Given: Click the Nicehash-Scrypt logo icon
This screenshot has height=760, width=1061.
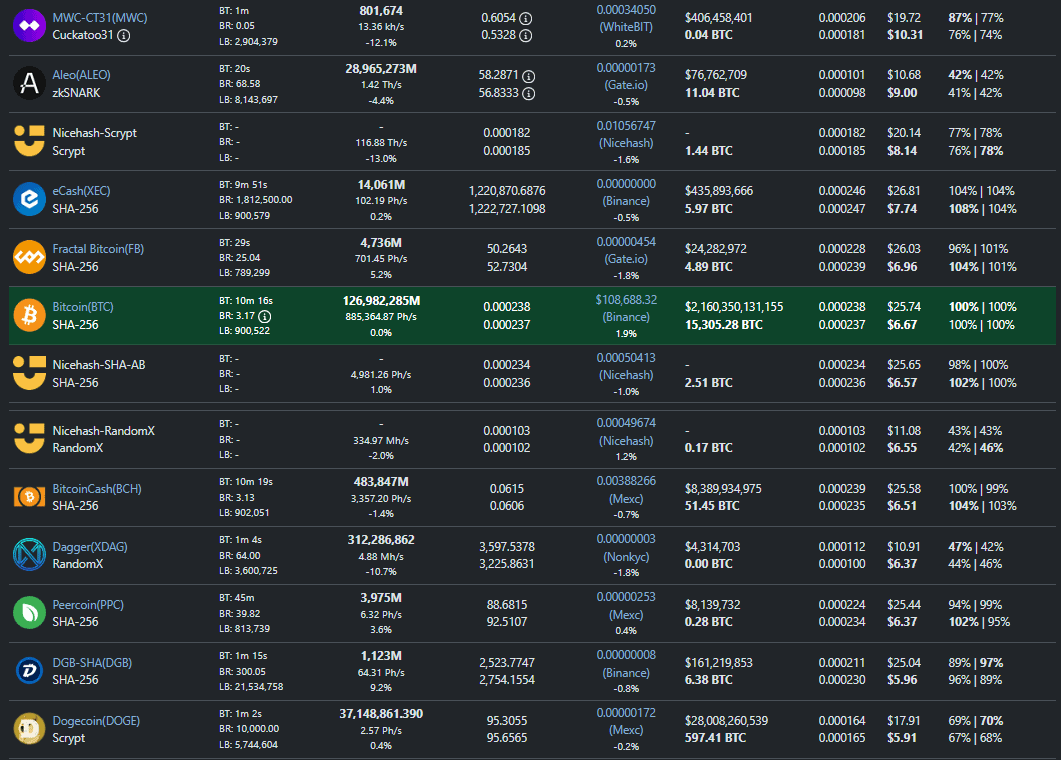Looking at the screenshot, I should (29, 141).
